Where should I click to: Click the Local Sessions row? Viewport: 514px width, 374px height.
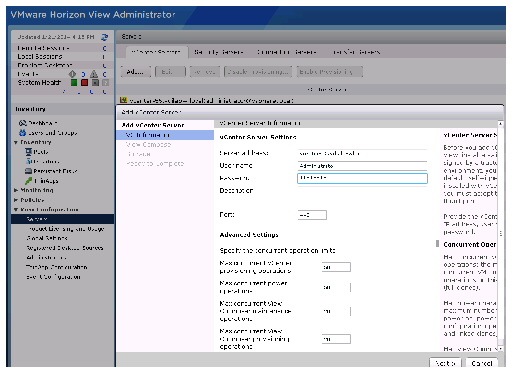click(x=63, y=56)
